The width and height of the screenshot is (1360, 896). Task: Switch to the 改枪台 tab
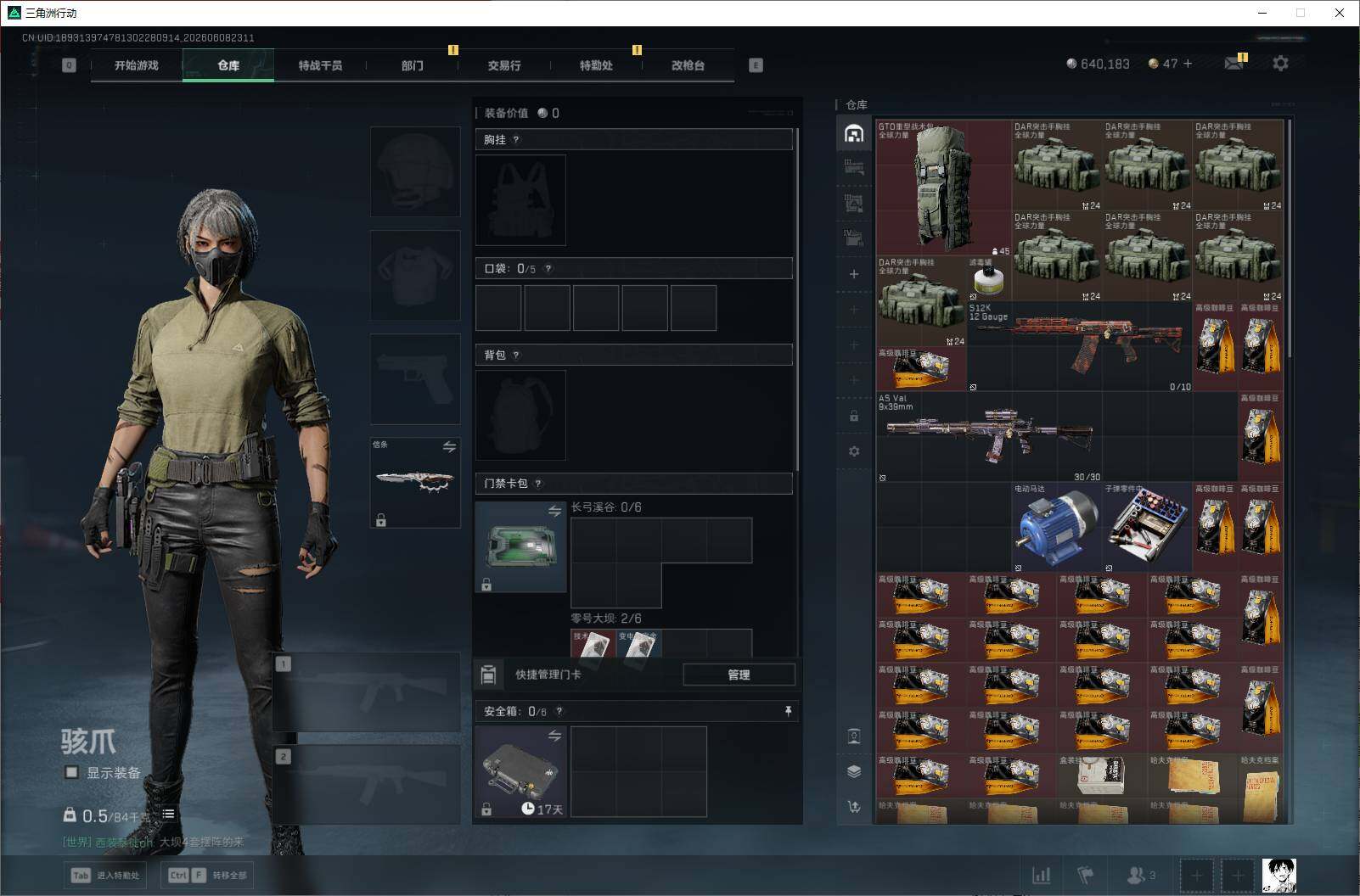click(x=688, y=65)
